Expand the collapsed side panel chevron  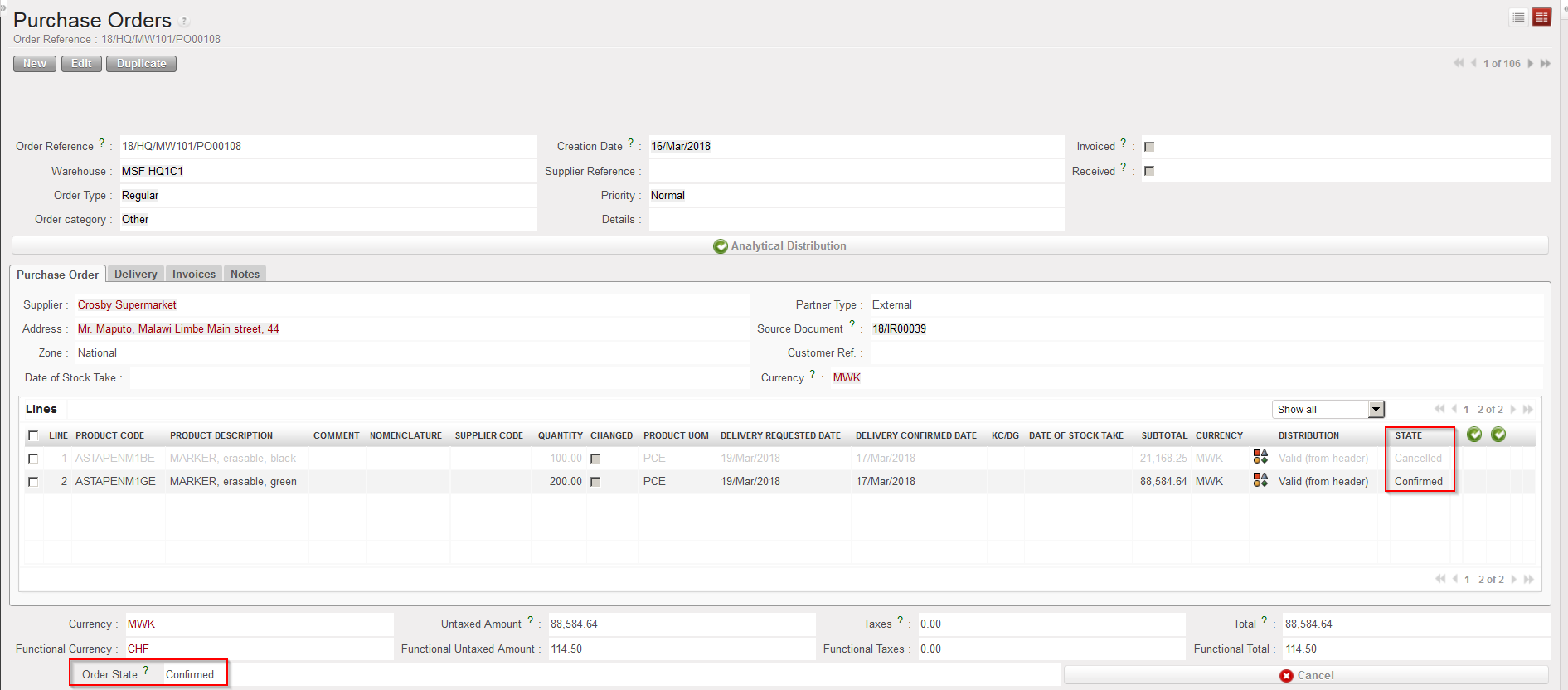(x=2, y=7)
